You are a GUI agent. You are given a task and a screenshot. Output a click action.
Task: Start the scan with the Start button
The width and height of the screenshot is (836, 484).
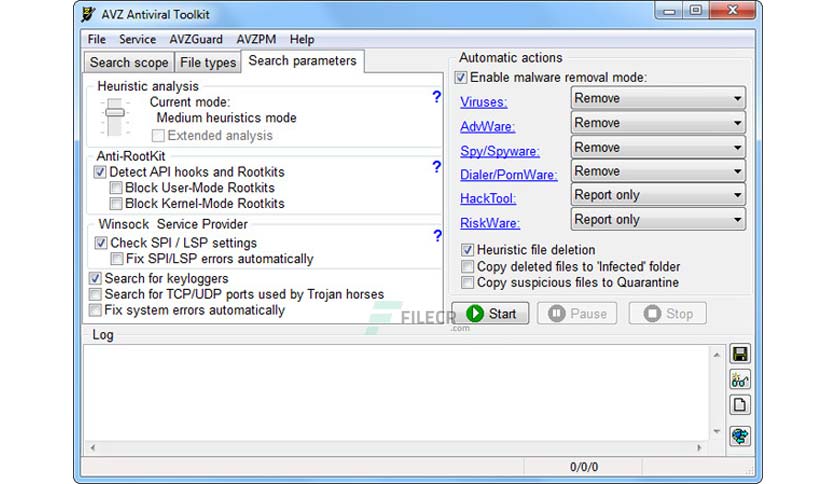tap(491, 313)
